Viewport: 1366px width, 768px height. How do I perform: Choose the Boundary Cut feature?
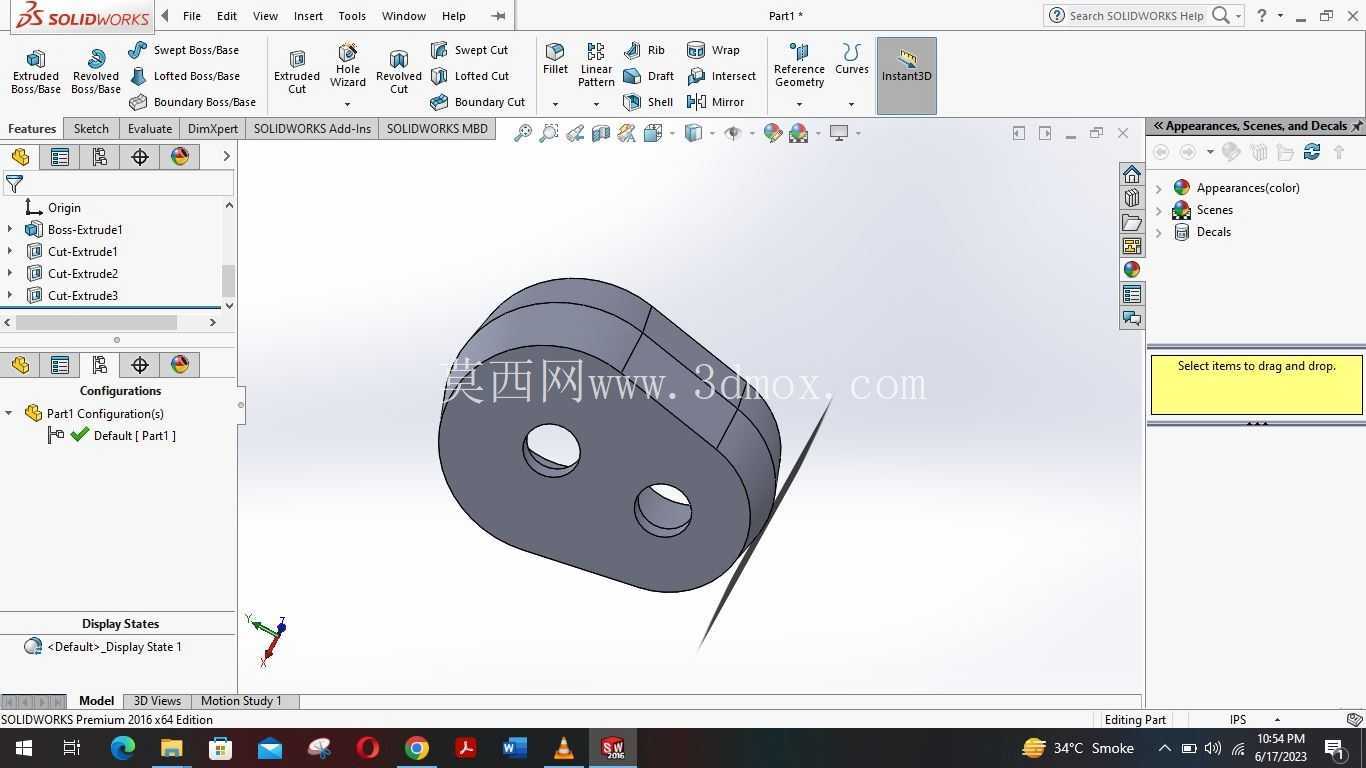pyautogui.click(x=477, y=102)
